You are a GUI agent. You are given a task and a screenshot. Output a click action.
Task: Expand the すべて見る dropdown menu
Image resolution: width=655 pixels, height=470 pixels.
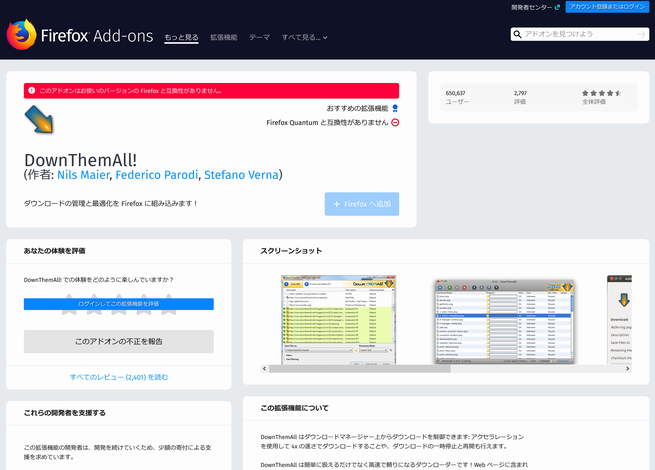(x=304, y=37)
